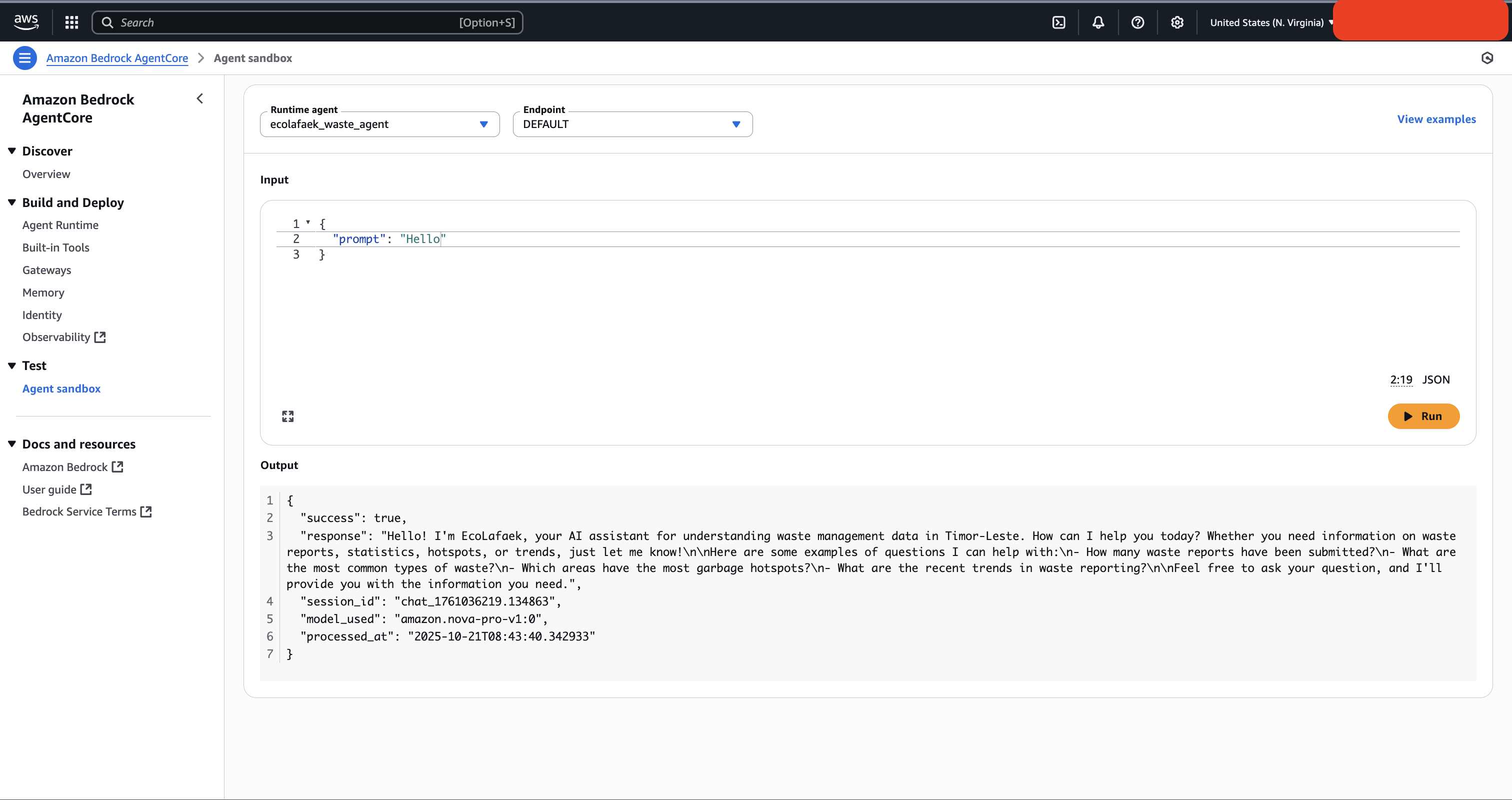Launch CloudShell from the top bar
The height and width of the screenshot is (800, 1512).
(1058, 22)
